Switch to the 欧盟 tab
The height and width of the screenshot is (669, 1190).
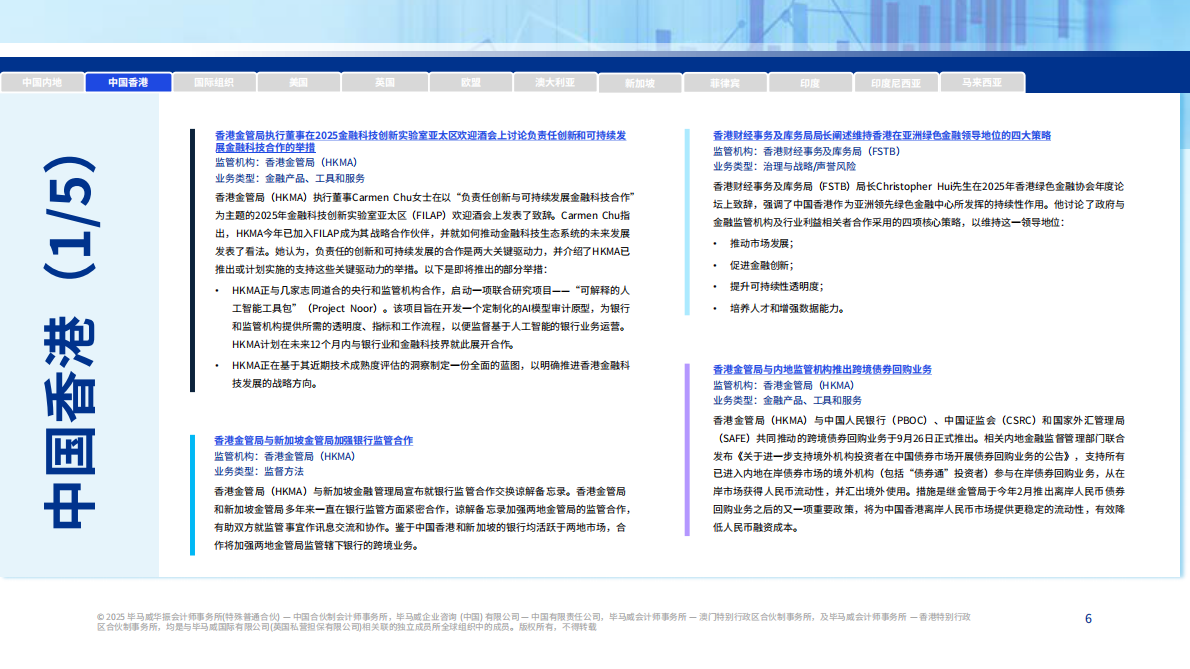coord(470,83)
